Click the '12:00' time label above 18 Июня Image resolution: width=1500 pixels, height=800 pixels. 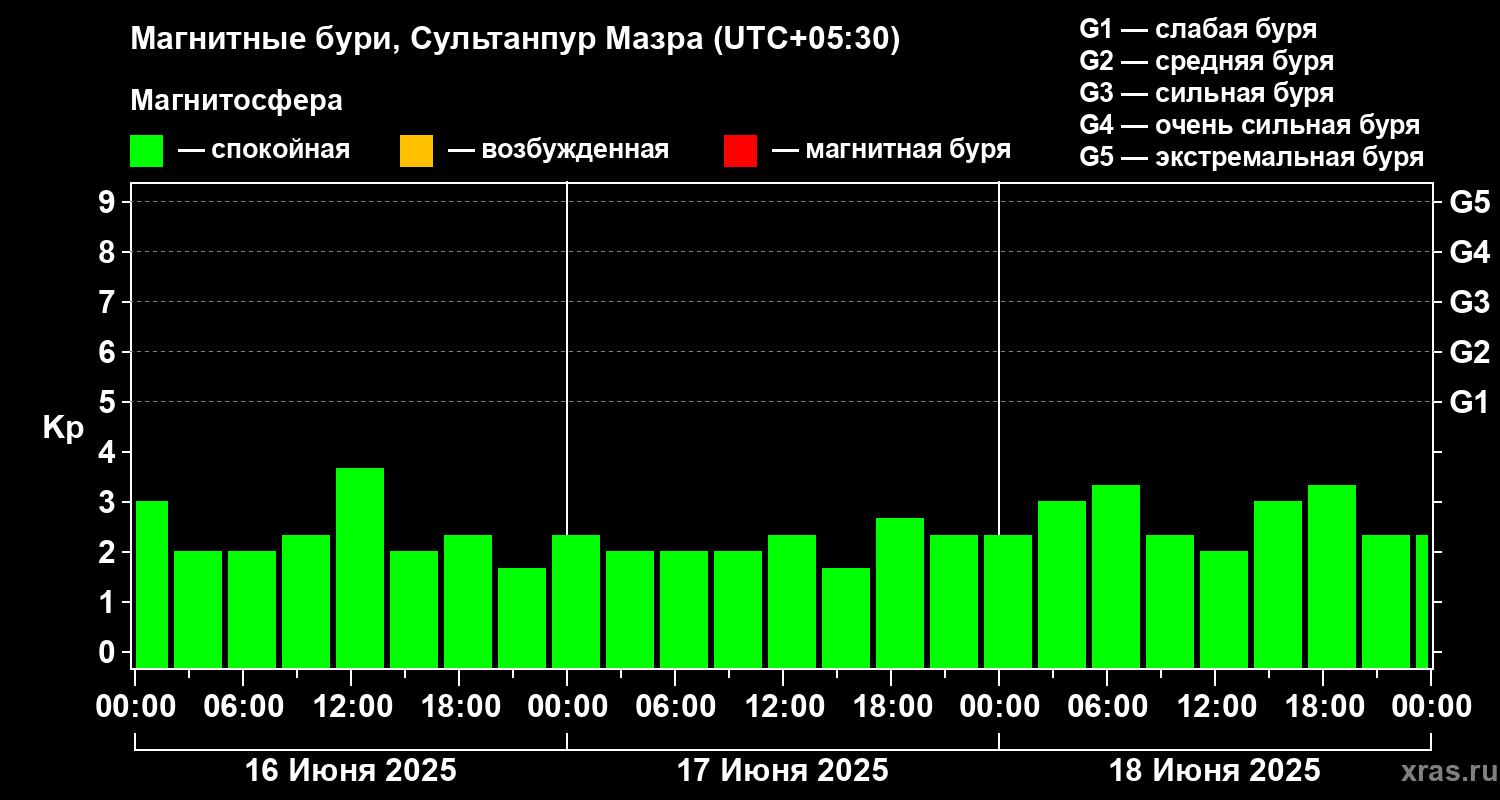tap(1215, 707)
